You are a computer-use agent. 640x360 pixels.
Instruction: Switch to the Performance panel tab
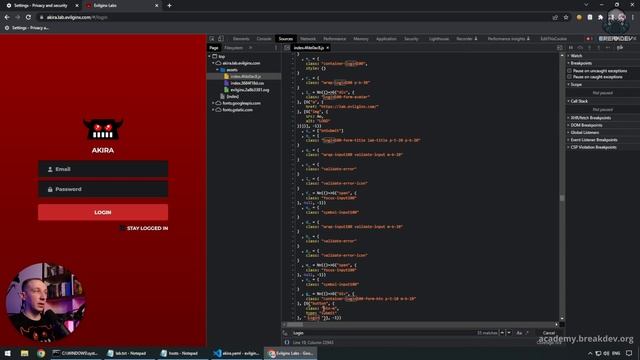[334, 39]
